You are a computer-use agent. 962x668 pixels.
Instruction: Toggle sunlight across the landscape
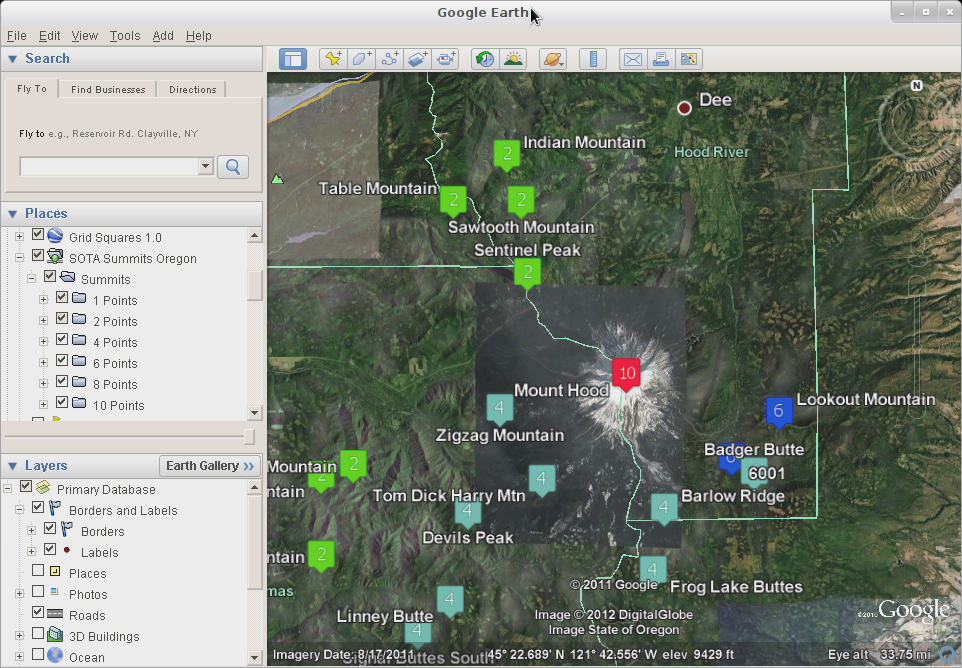[513, 60]
